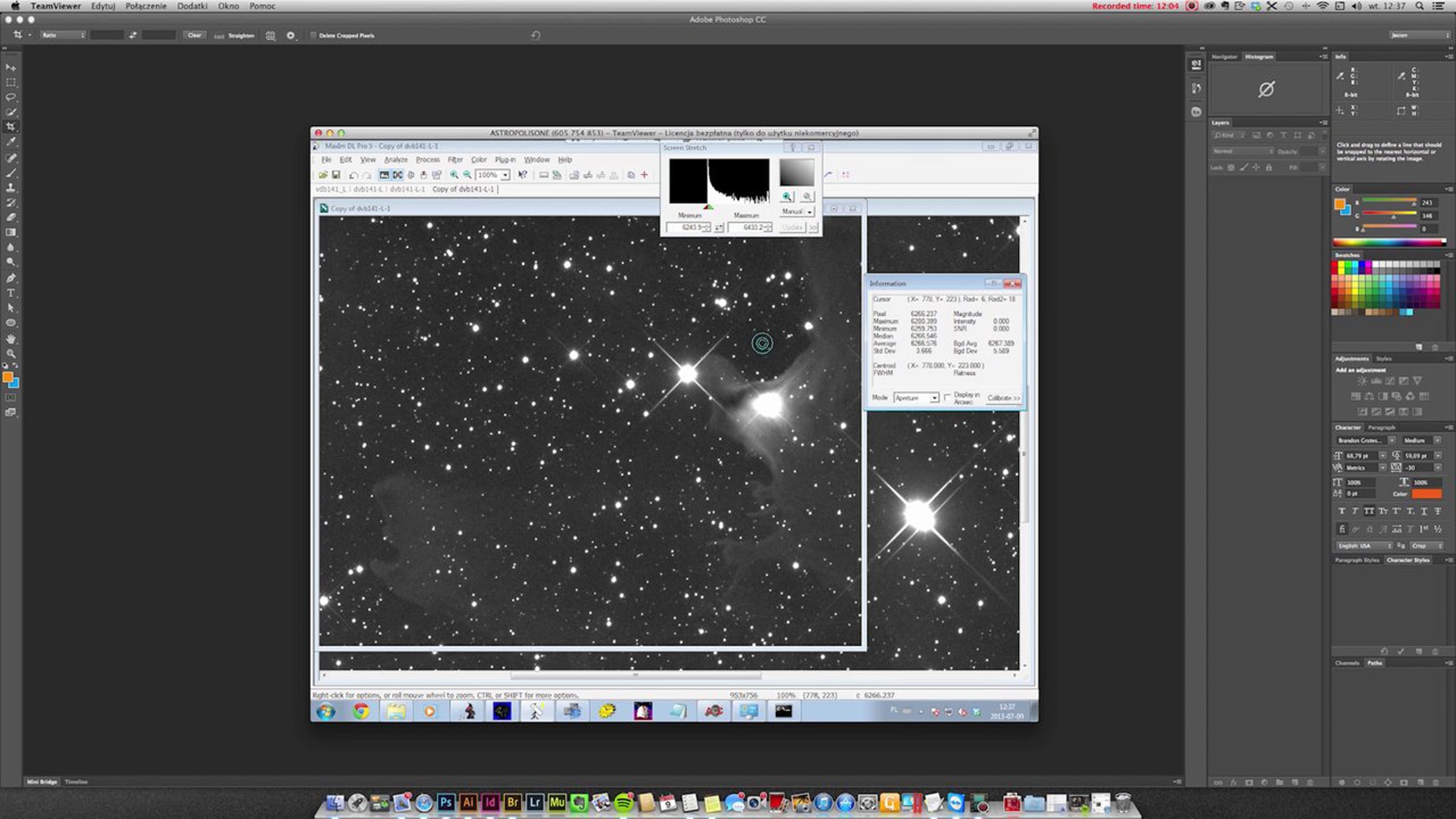Viewport: 1456px width, 819px height.
Task: Open the Połączenie menu in TeamViewer
Action: (146, 6)
